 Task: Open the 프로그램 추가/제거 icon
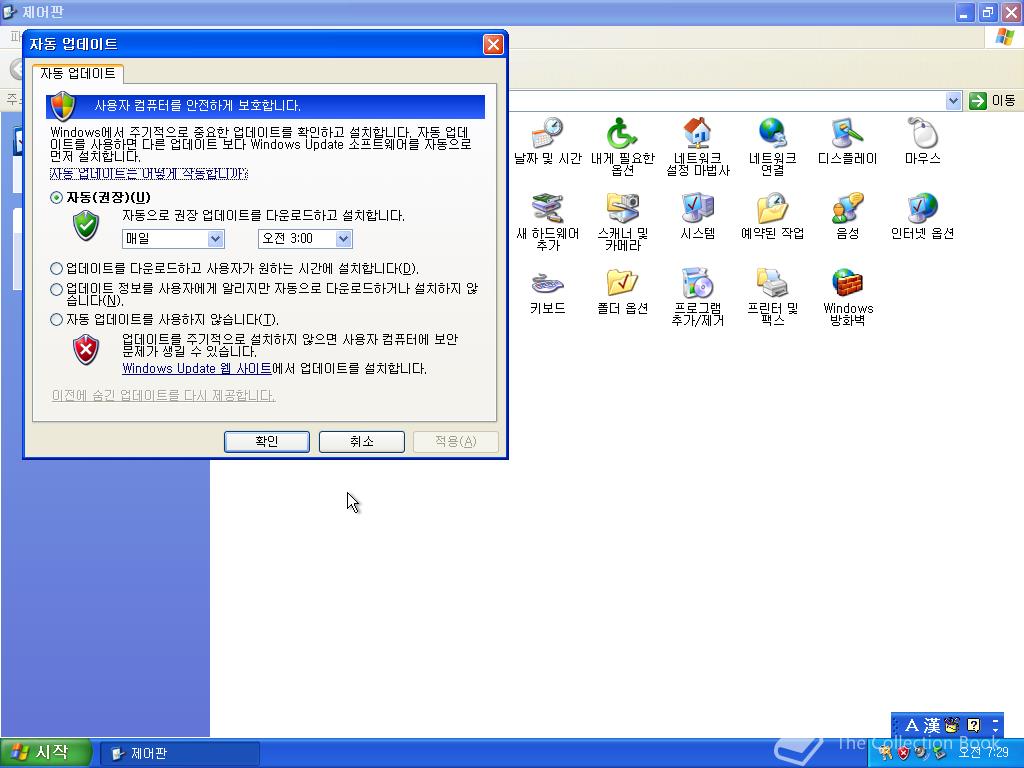(697, 296)
